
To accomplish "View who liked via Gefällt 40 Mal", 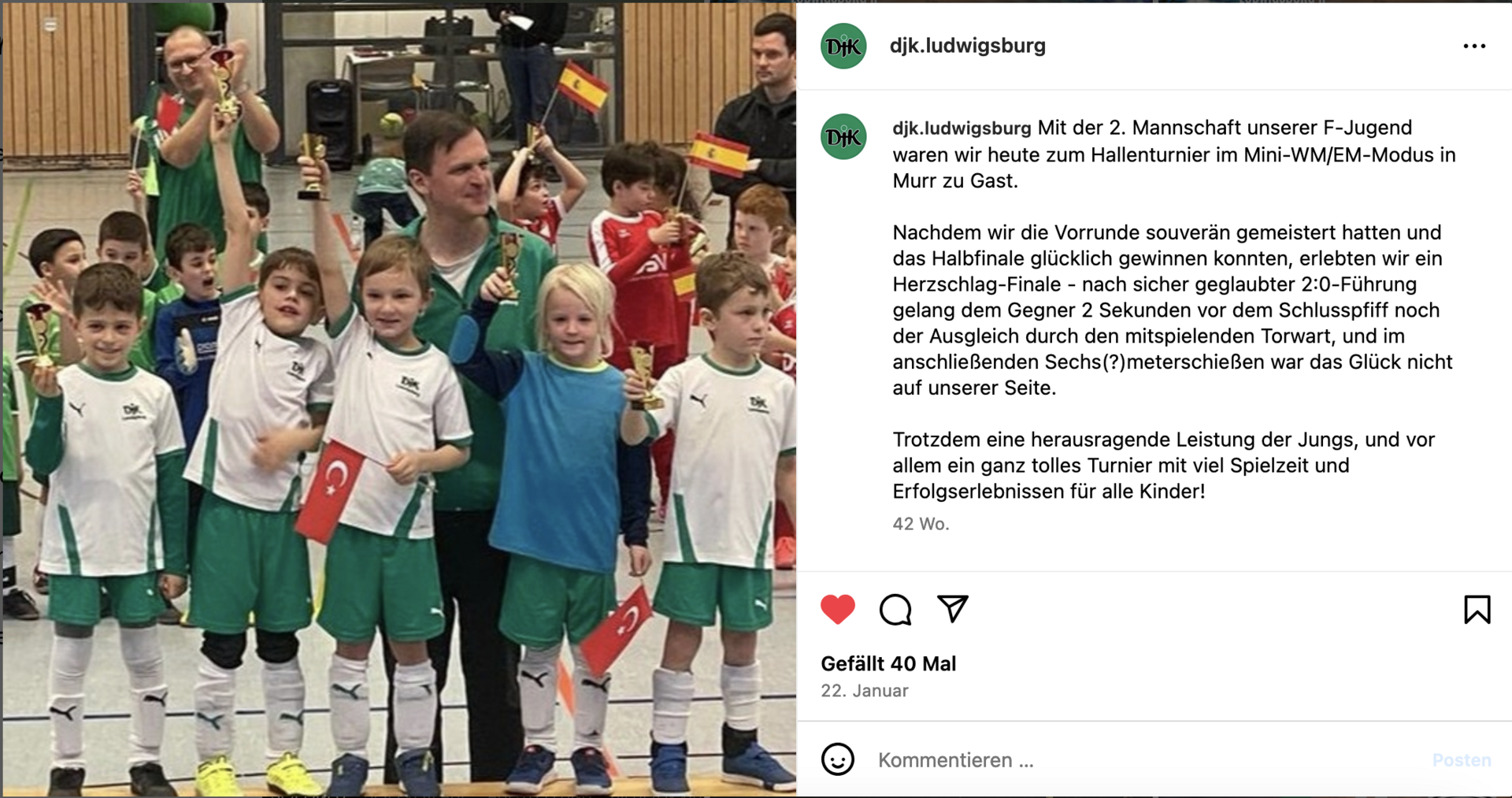I will (888, 663).
